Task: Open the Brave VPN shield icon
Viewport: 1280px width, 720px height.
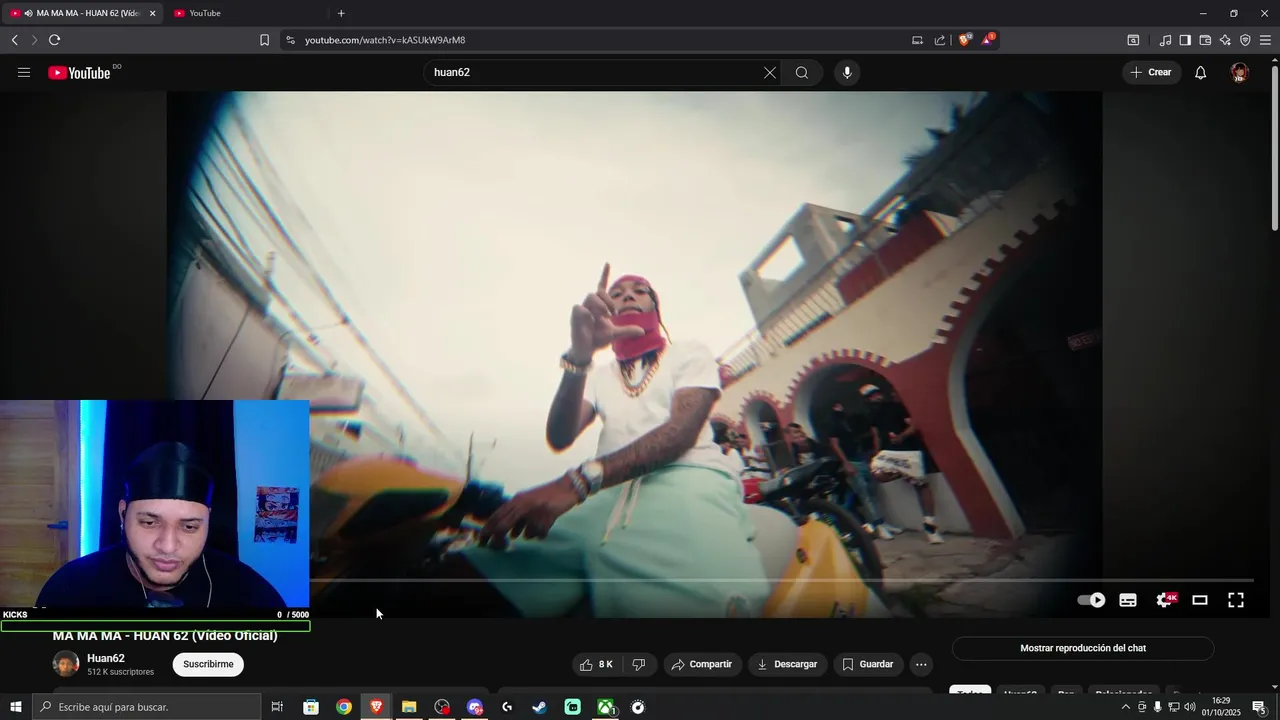Action: [x=1245, y=40]
